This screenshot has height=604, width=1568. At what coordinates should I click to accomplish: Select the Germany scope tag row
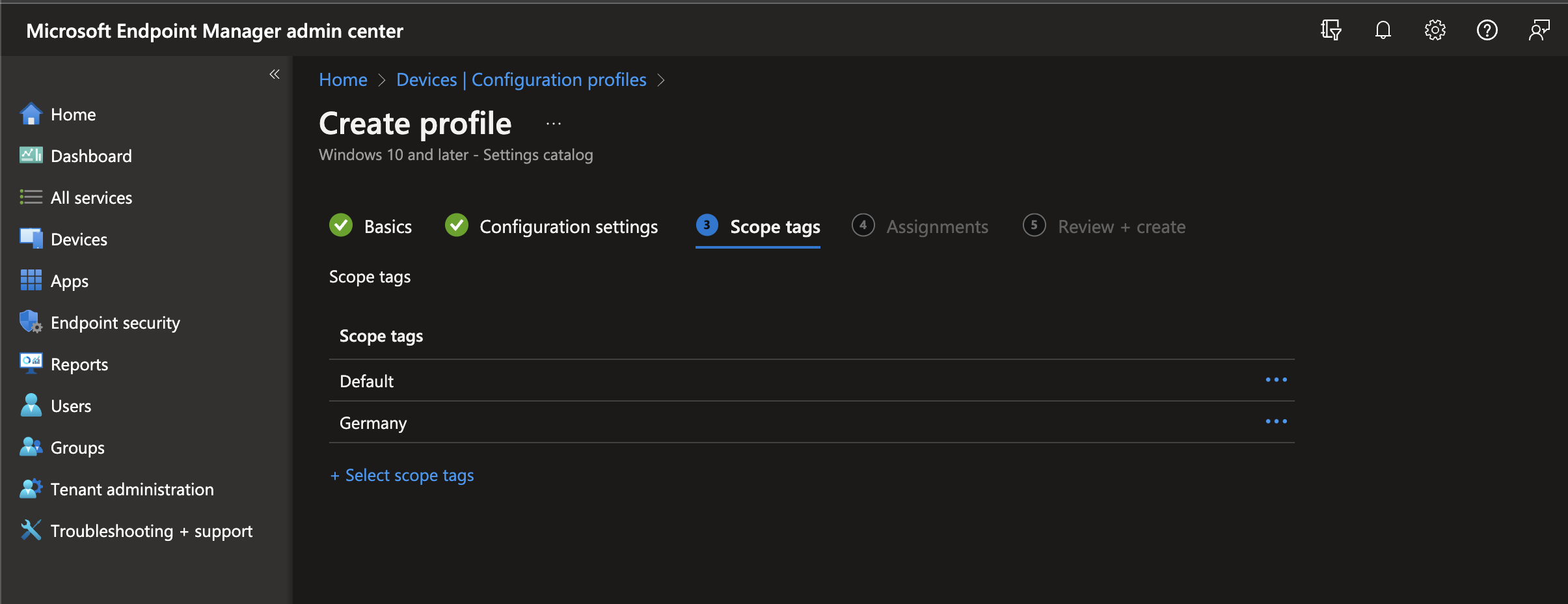(x=372, y=422)
